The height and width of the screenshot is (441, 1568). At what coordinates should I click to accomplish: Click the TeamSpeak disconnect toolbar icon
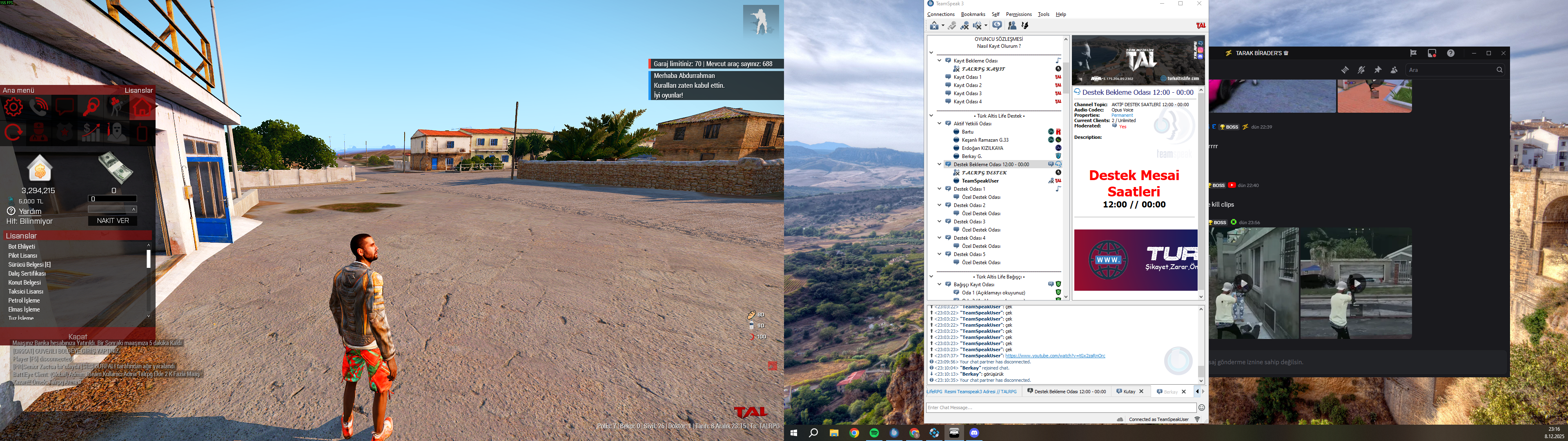click(x=934, y=26)
